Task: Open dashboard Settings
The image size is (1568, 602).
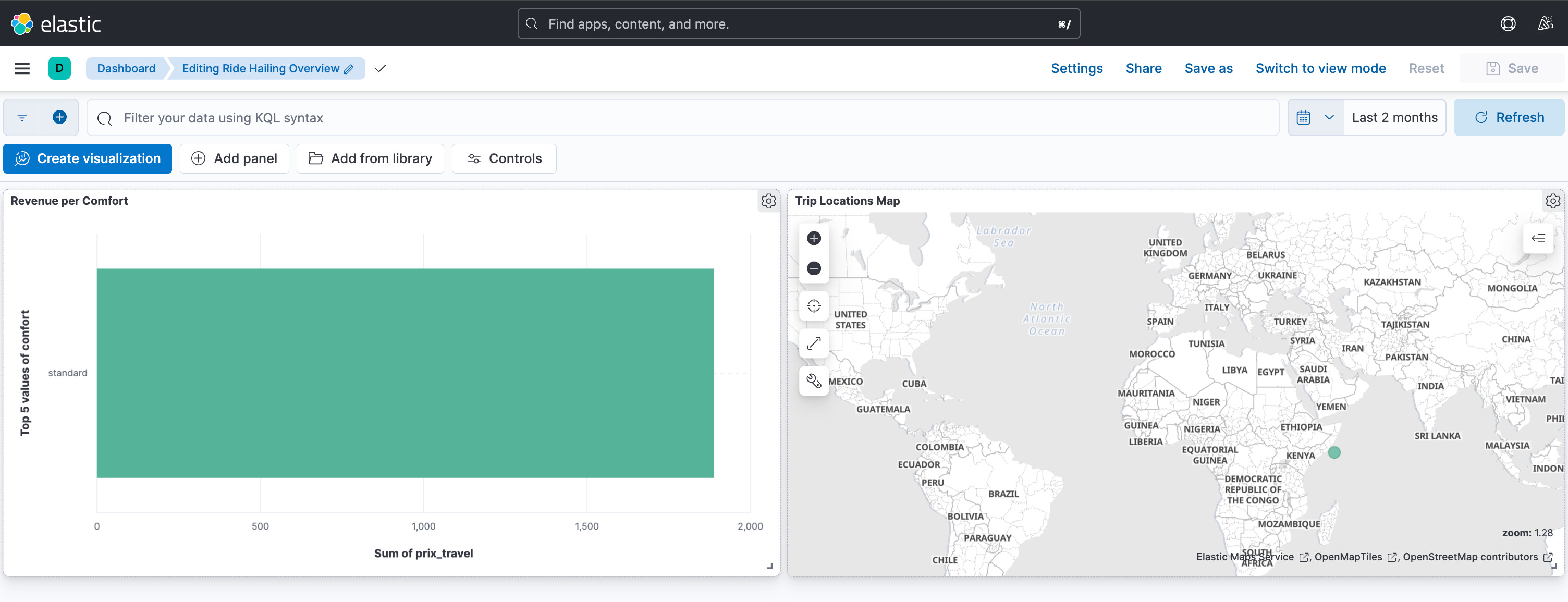Action: (x=1076, y=68)
